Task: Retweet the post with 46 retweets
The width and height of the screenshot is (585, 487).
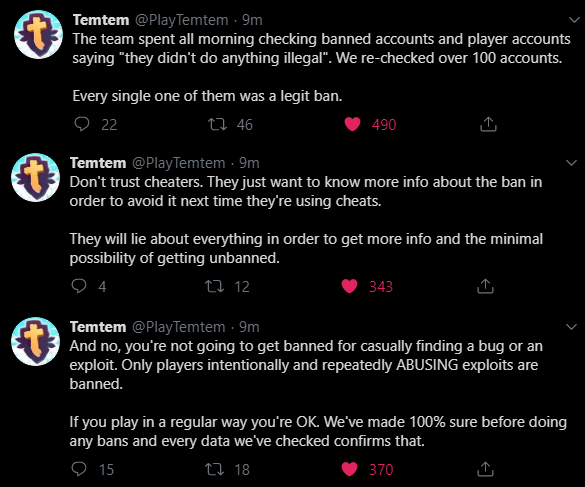Action: click(x=218, y=124)
